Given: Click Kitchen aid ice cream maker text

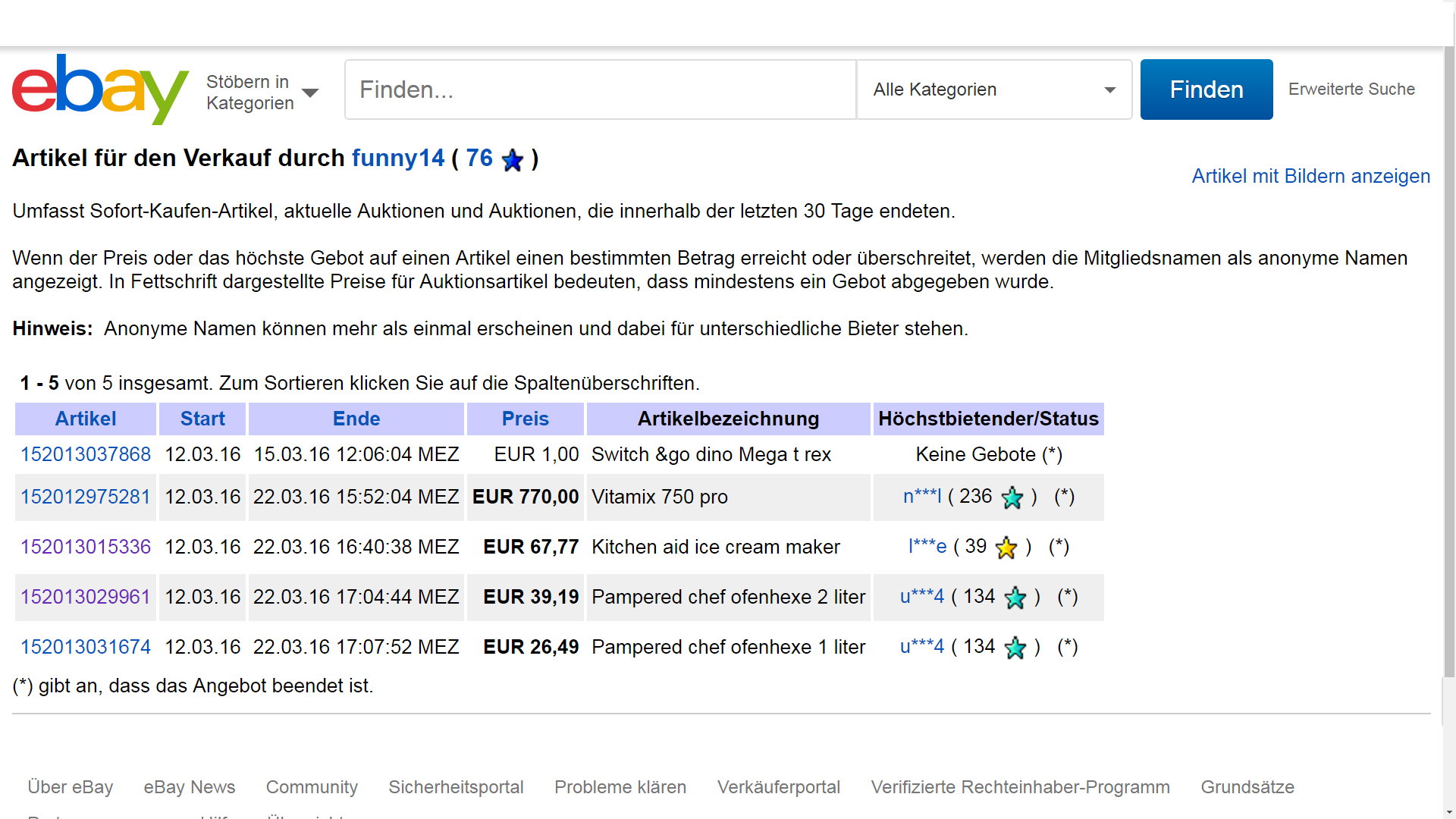Looking at the screenshot, I should coord(716,547).
